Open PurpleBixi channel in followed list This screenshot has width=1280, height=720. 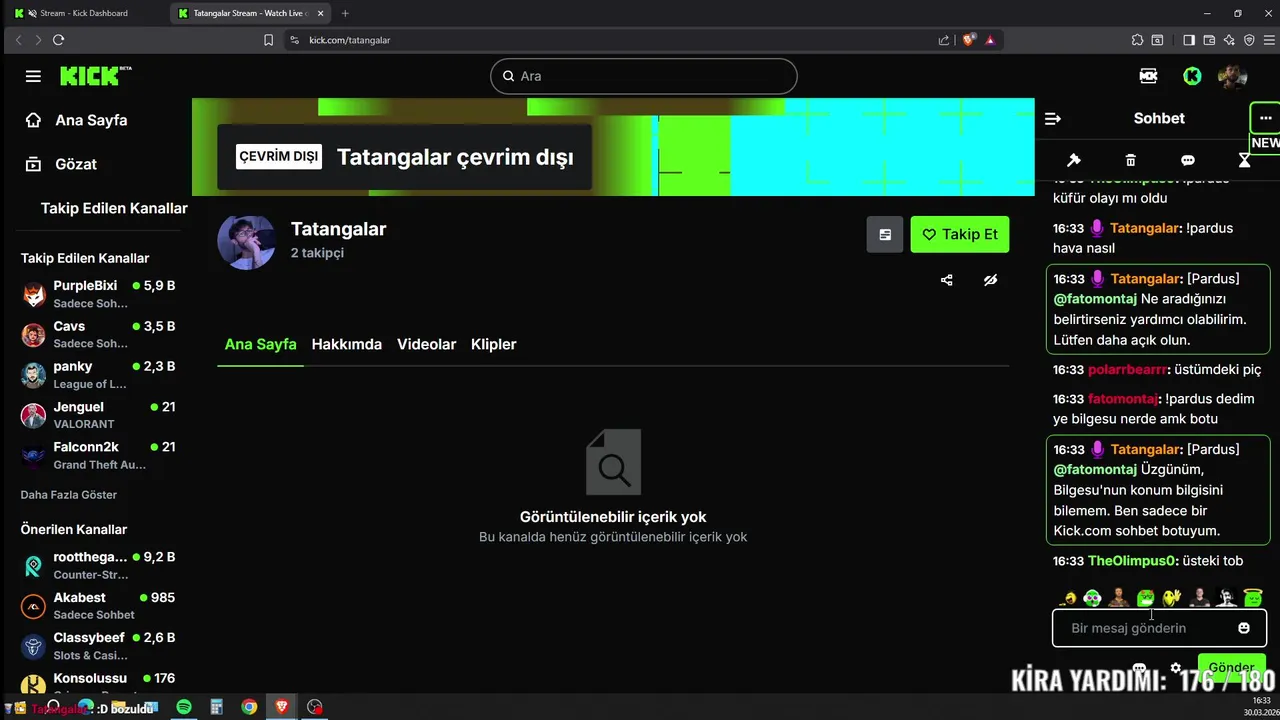click(98, 294)
